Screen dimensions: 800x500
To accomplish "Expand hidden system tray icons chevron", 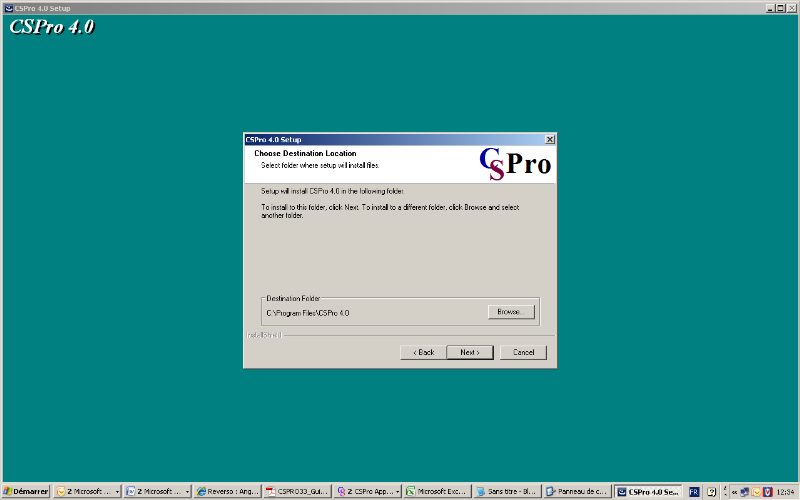I will click(x=734, y=492).
